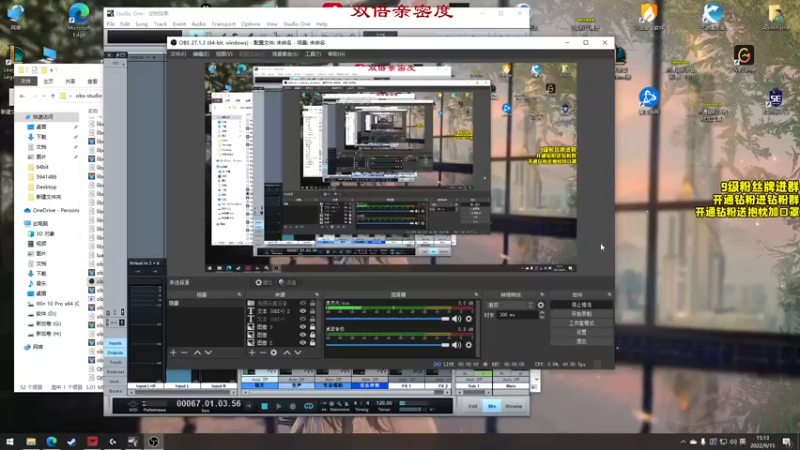
Task: Pop out the Scenes dock panel
Action: (x=239, y=294)
